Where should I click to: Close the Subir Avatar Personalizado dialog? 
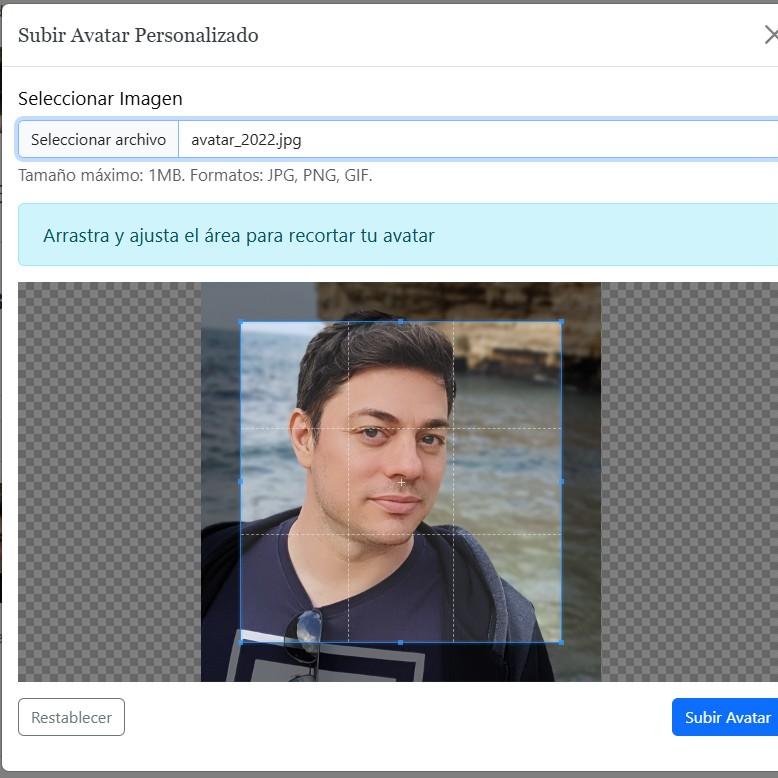[771, 35]
